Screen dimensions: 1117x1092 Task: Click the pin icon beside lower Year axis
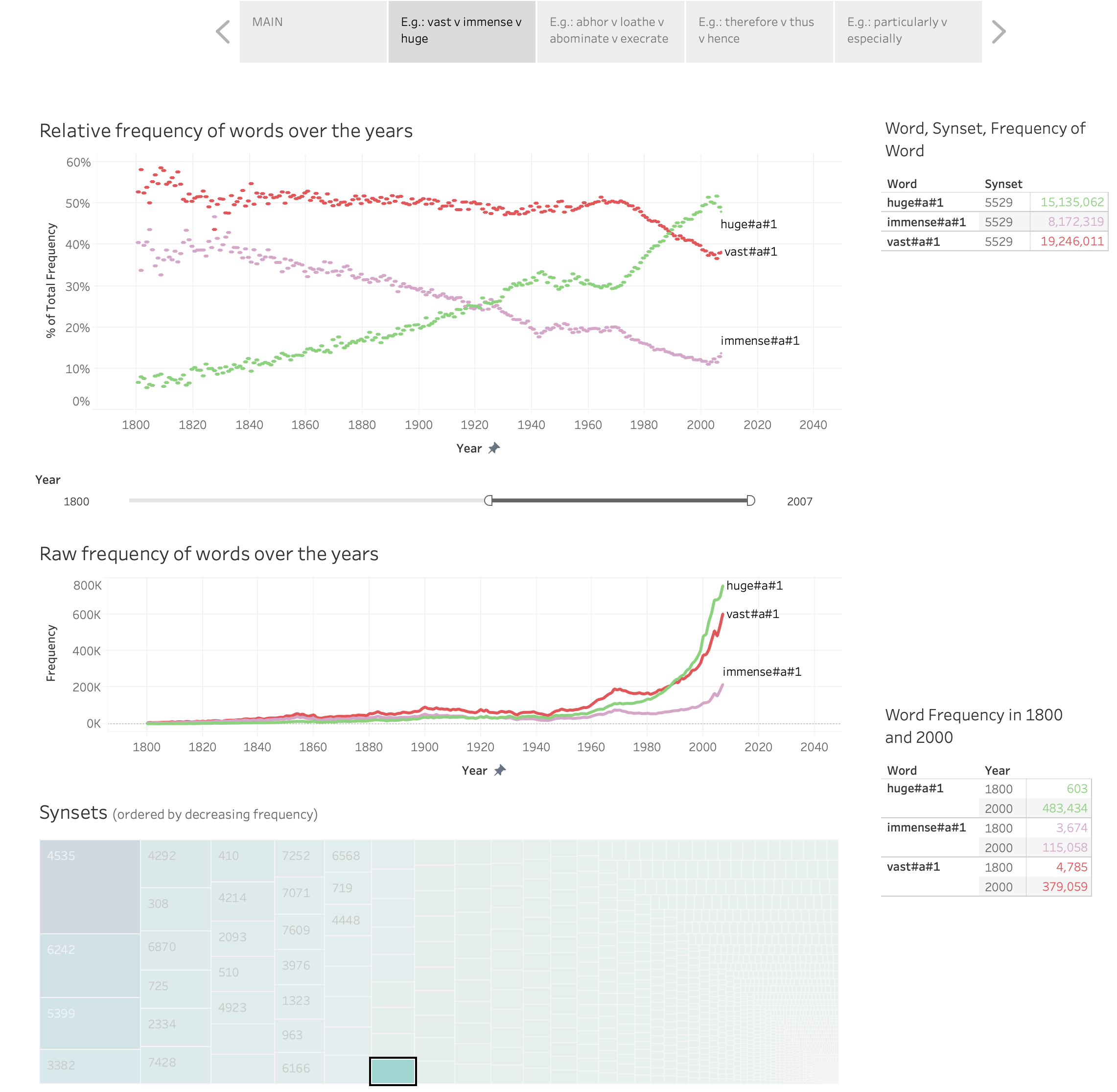coord(499,770)
